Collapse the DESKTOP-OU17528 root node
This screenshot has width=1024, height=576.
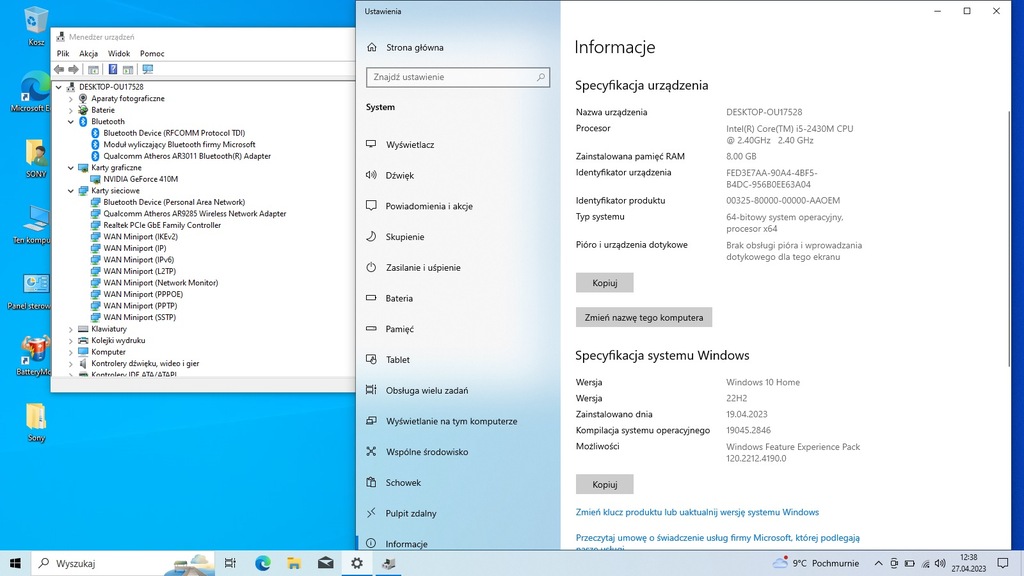[59, 87]
